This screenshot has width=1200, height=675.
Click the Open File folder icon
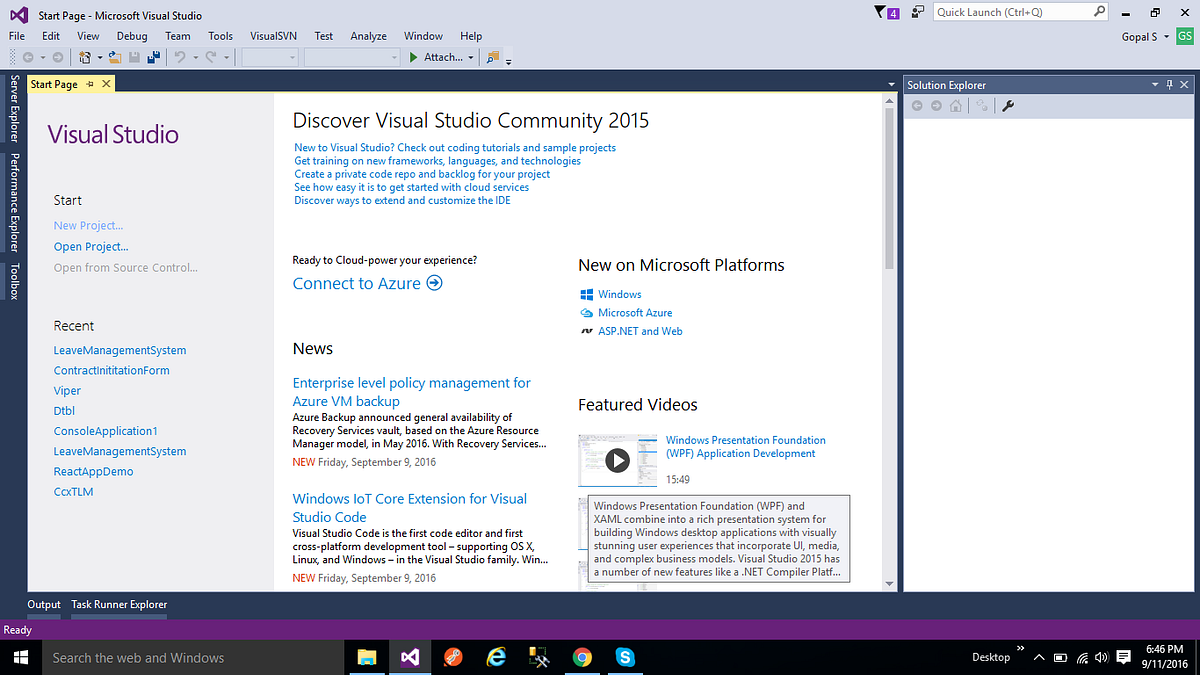pos(116,58)
